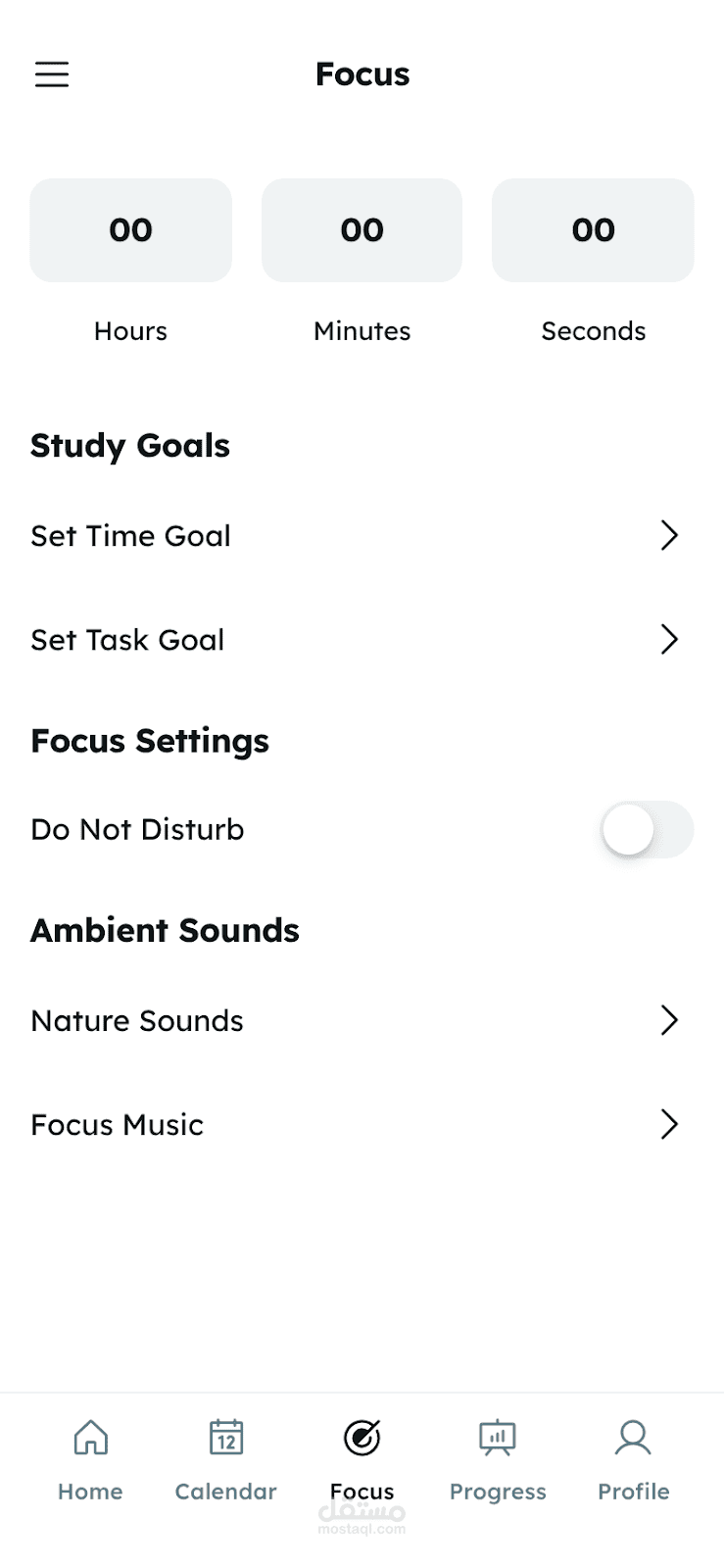
Task: Tap the Focus target icon
Action: (362, 1438)
